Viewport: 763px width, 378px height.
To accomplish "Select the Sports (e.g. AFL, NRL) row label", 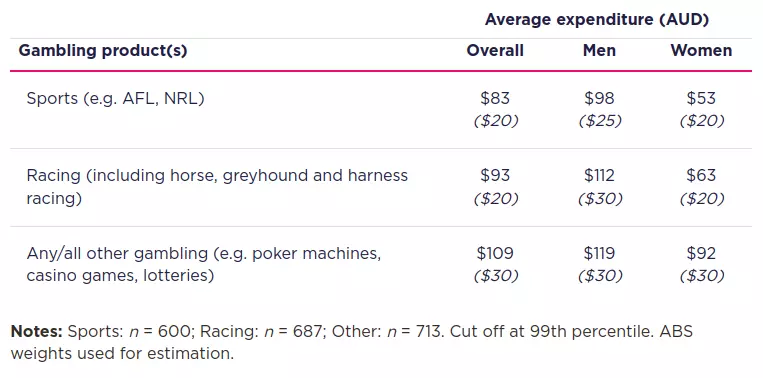I will pos(115,98).
